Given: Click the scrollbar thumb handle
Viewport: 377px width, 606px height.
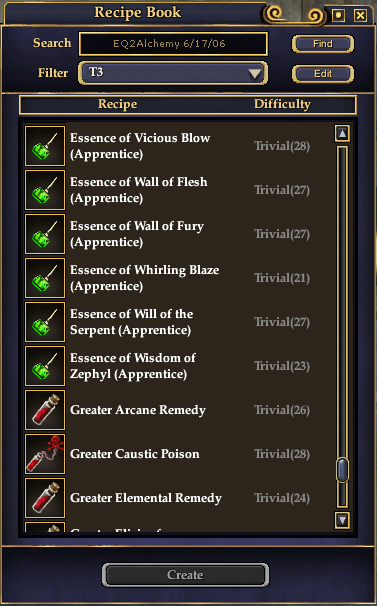Looking at the screenshot, I should tap(342, 470).
